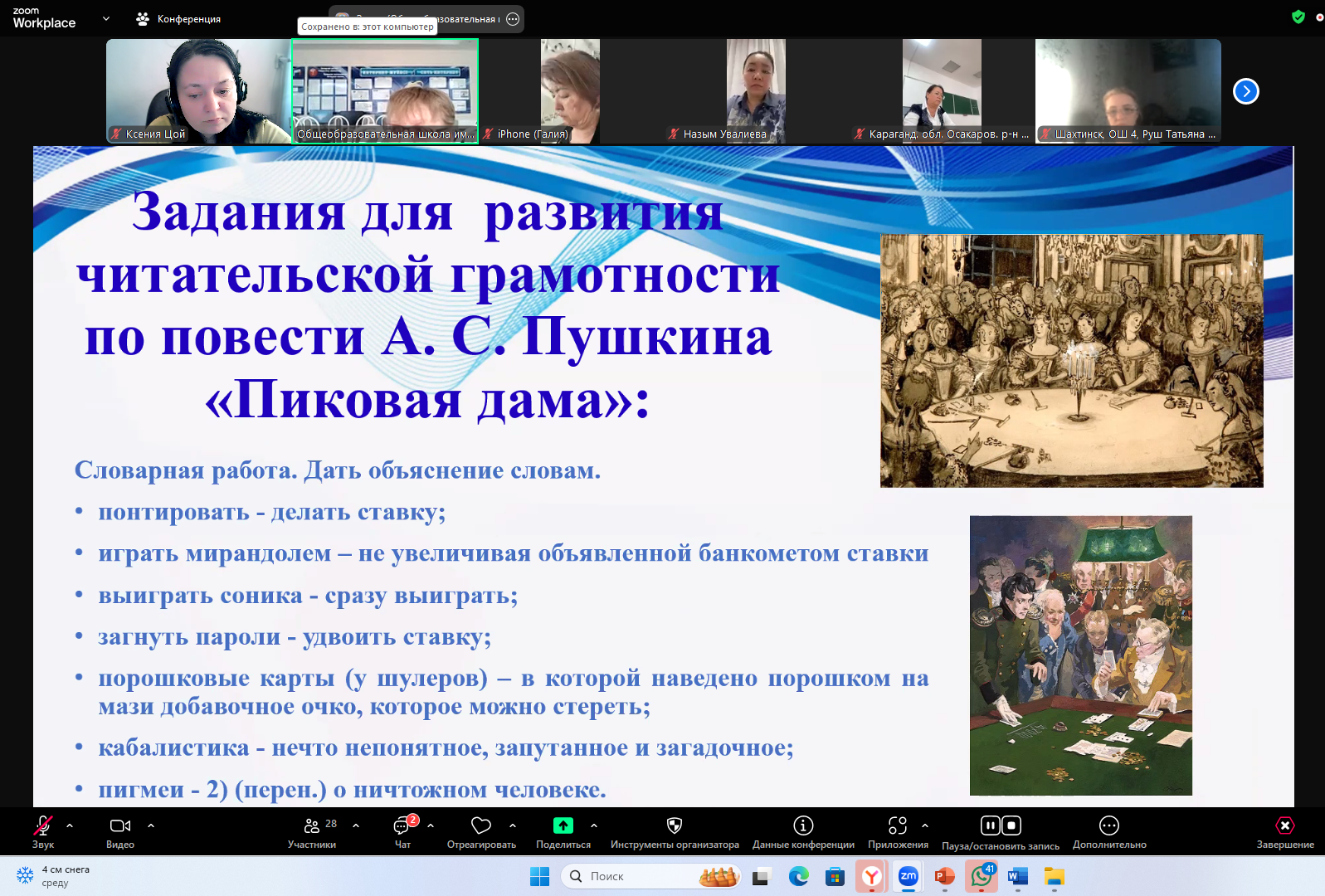Select Ксения Цой video thumbnail
The height and width of the screenshot is (896, 1325).
198,90
